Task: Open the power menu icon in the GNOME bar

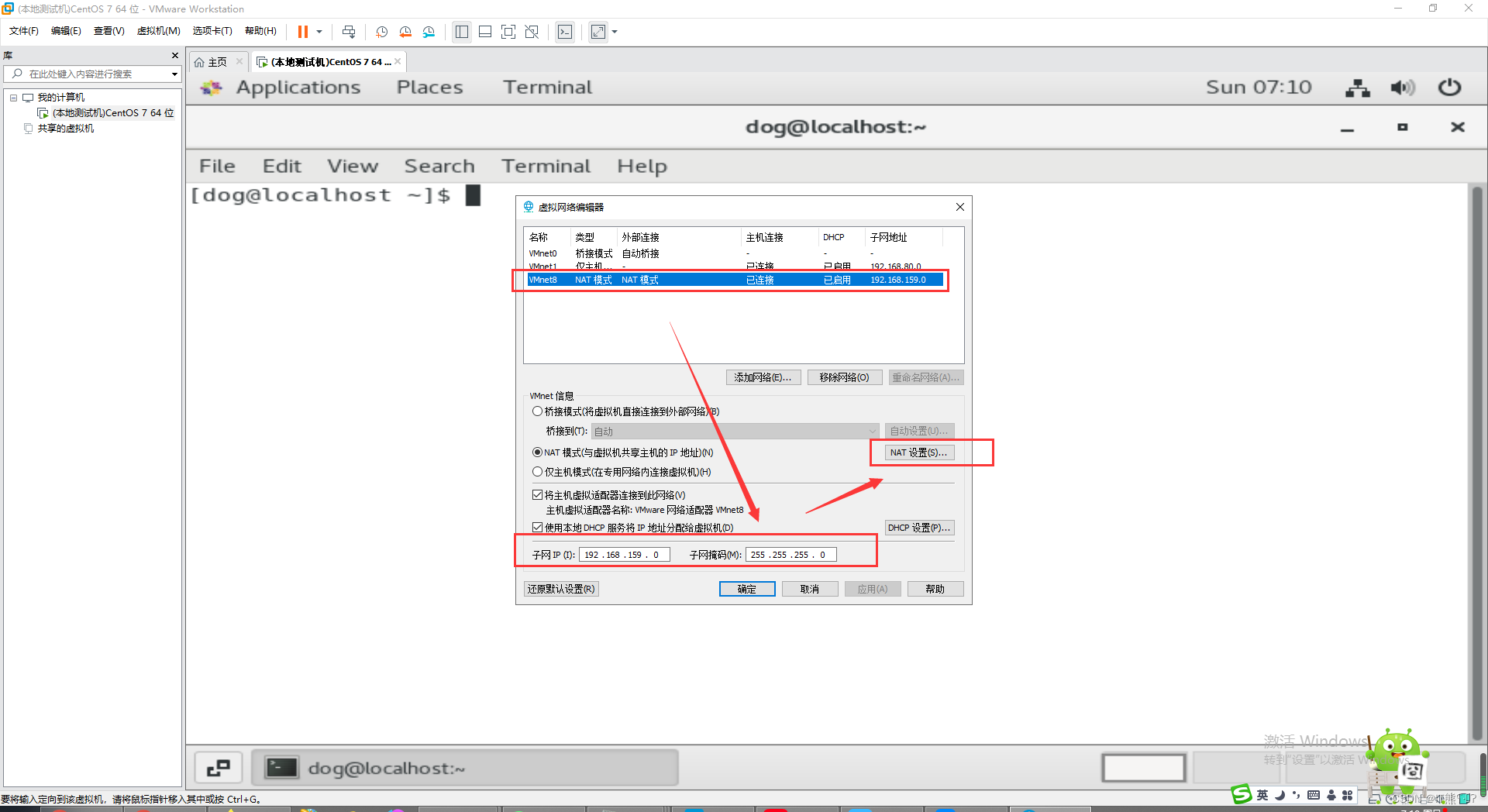Action: click(x=1449, y=88)
